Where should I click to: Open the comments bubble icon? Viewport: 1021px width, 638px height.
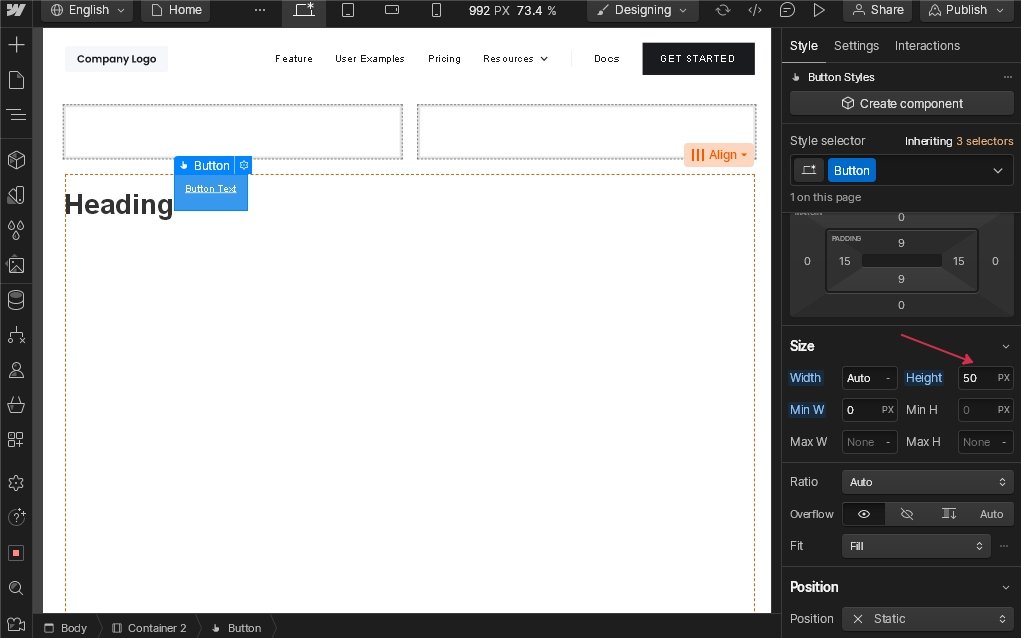tap(787, 10)
